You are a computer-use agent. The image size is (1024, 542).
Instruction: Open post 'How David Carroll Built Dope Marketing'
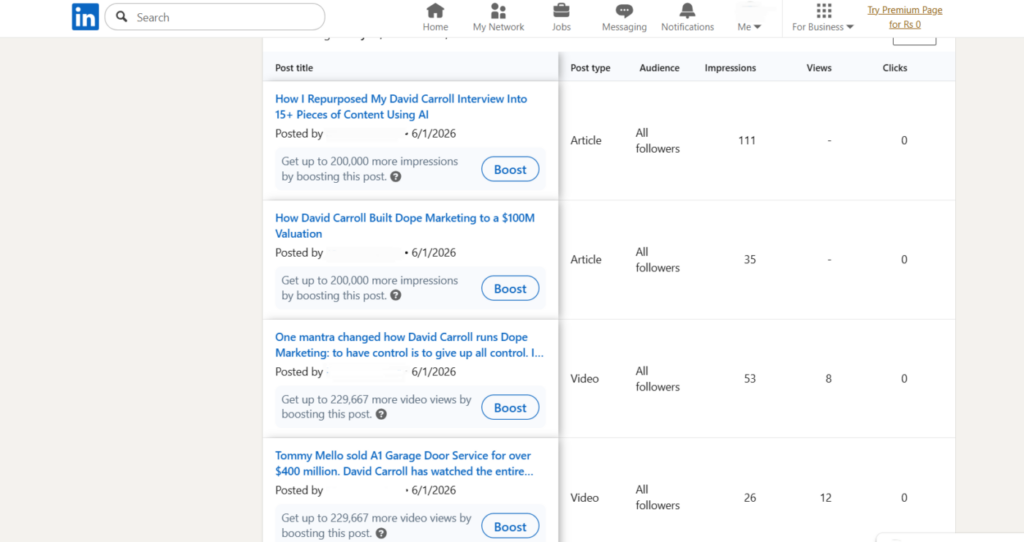click(405, 225)
